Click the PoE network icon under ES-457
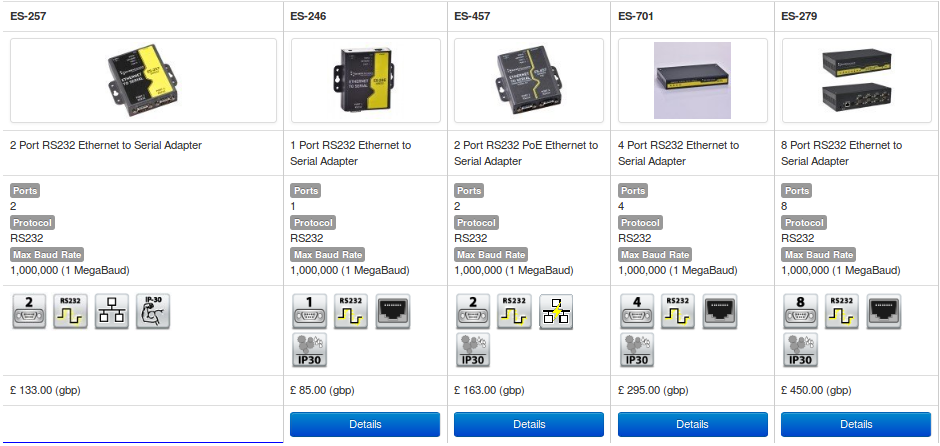Image resolution: width=940 pixels, height=446 pixels. pyautogui.click(x=555, y=311)
